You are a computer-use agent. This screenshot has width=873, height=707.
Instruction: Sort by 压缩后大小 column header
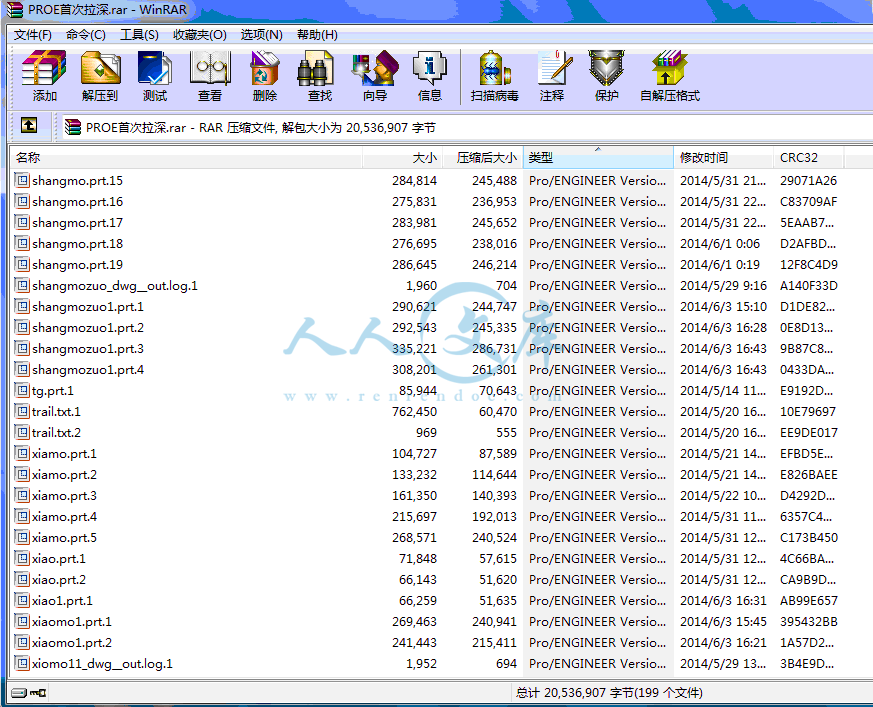pyautogui.click(x=483, y=158)
